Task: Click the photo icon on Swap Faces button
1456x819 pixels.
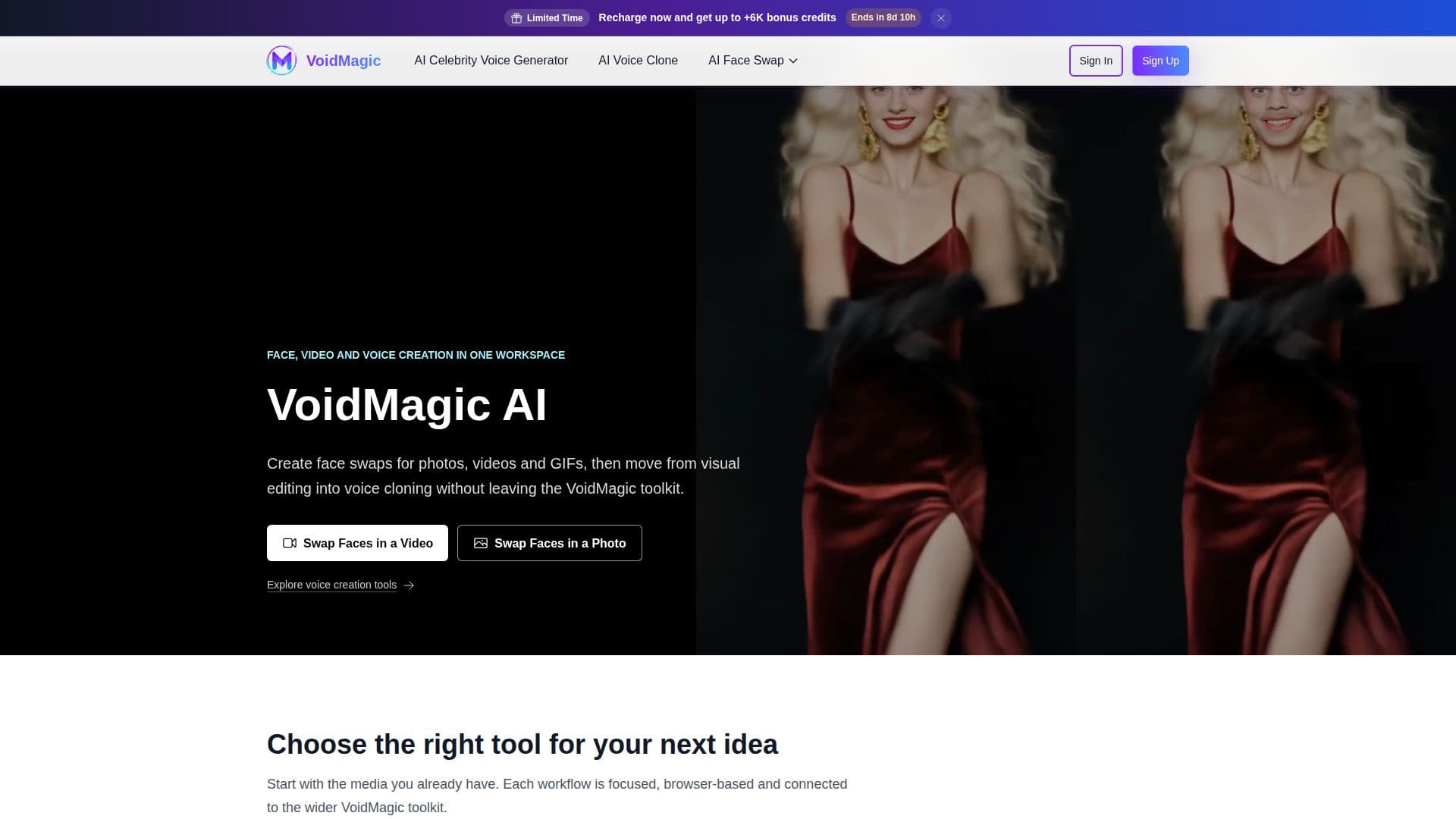Action: point(481,543)
